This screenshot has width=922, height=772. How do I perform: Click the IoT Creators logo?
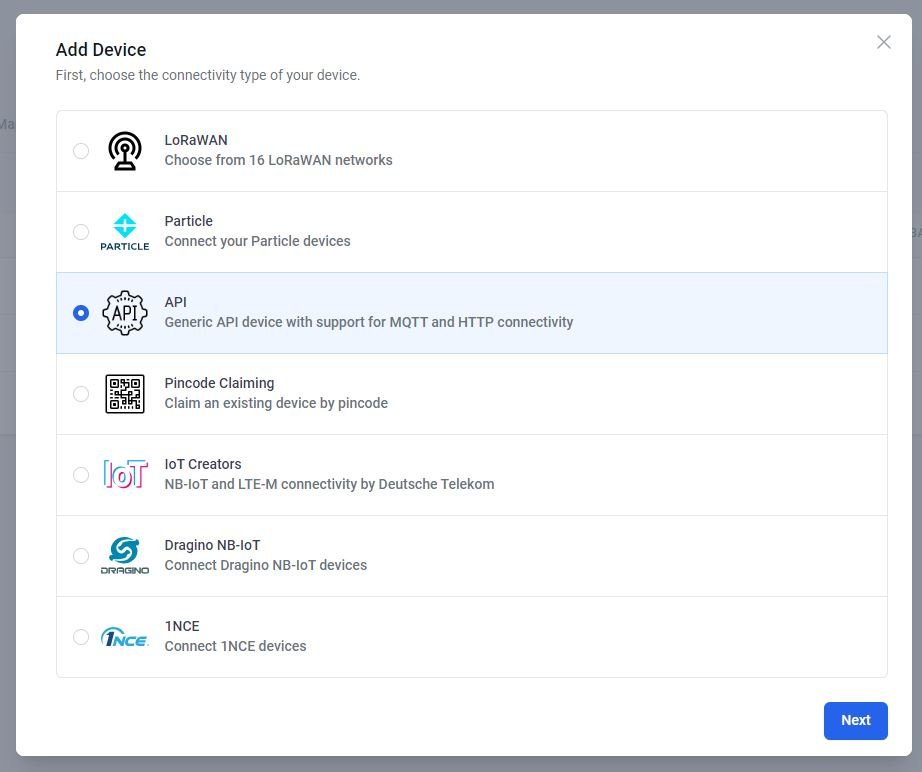coord(124,474)
